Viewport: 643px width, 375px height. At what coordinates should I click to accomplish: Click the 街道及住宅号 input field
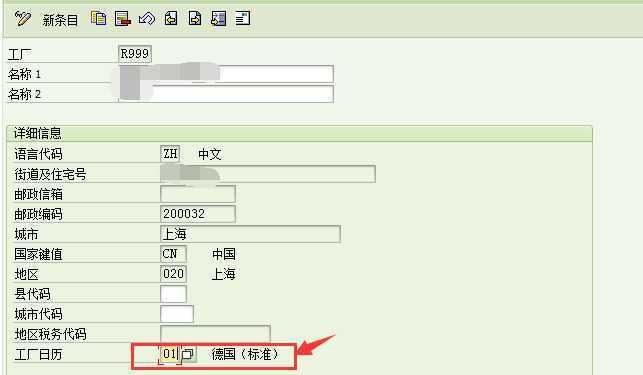tap(268, 174)
